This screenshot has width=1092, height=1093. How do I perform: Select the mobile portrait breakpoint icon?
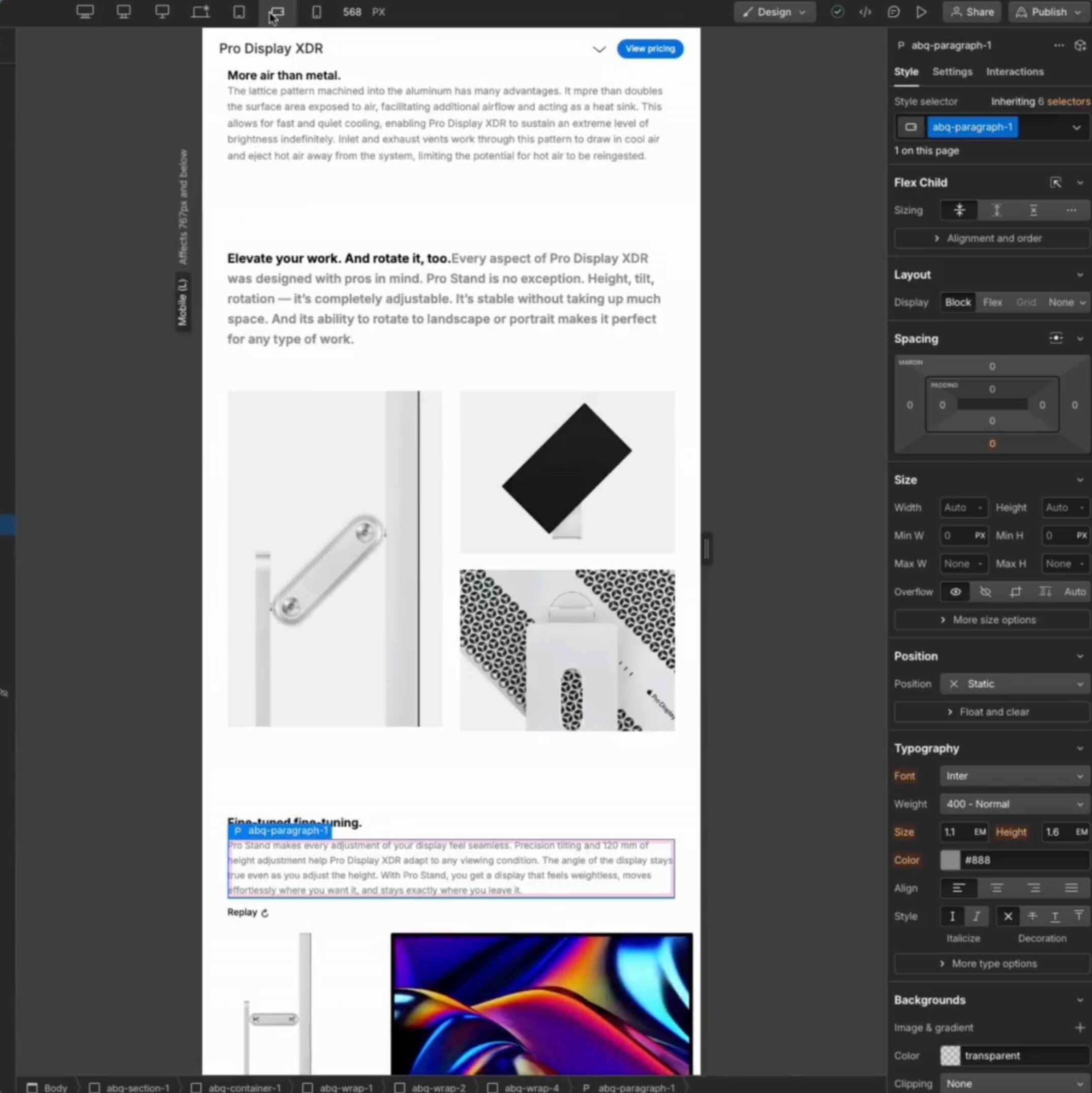pos(316,12)
